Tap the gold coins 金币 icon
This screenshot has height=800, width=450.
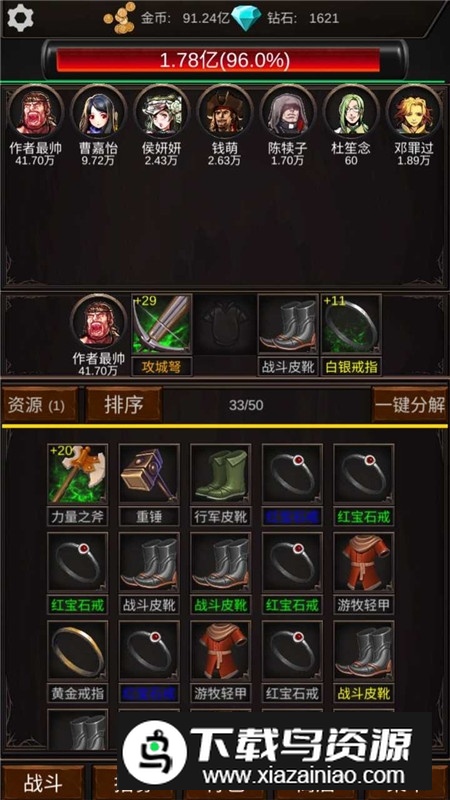pos(120,18)
